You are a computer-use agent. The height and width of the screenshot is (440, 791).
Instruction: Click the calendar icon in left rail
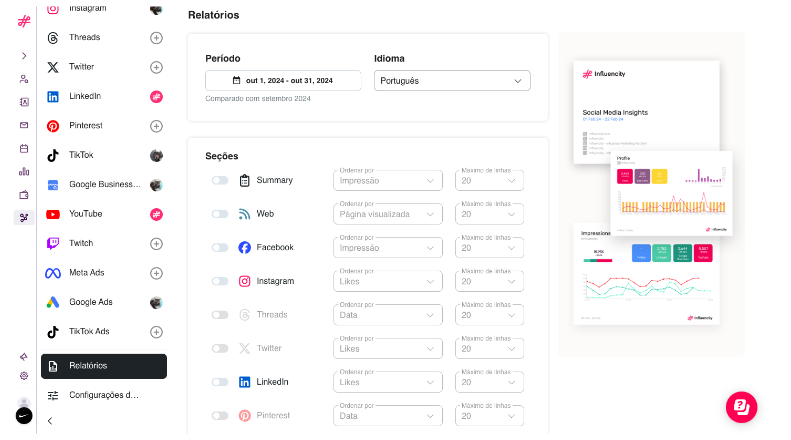(x=24, y=148)
